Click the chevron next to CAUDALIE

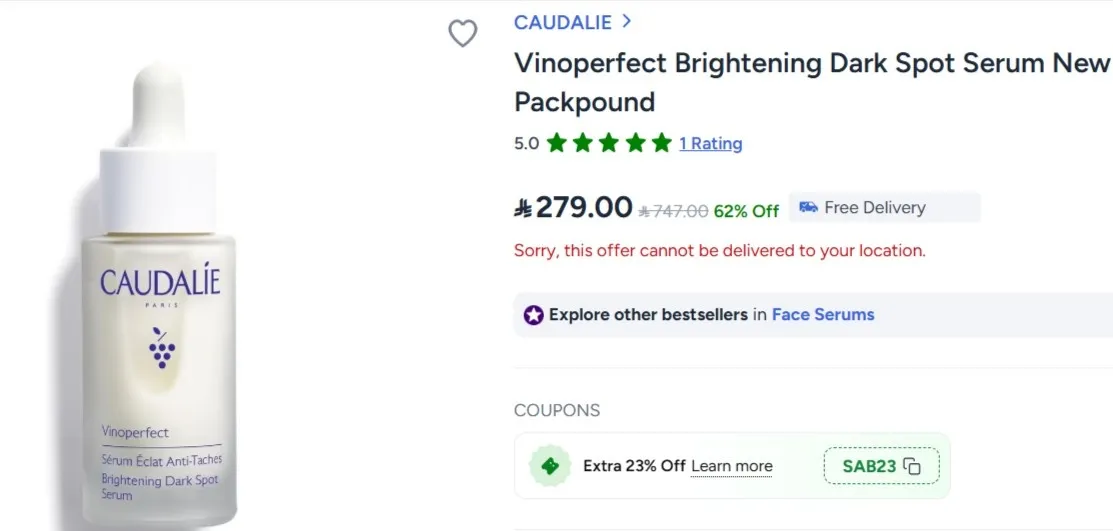[626, 20]
